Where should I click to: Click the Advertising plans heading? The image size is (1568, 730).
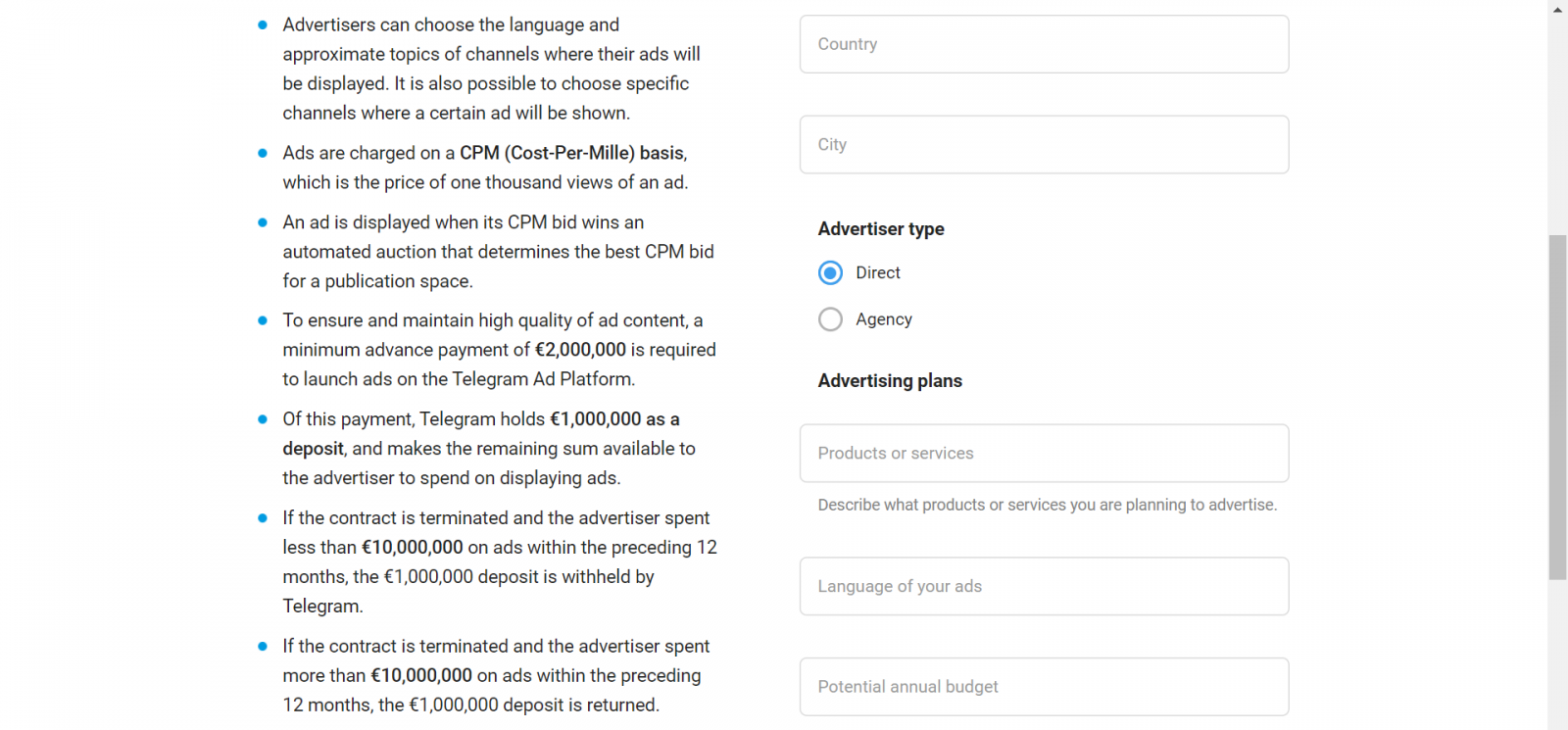(890, 381)
